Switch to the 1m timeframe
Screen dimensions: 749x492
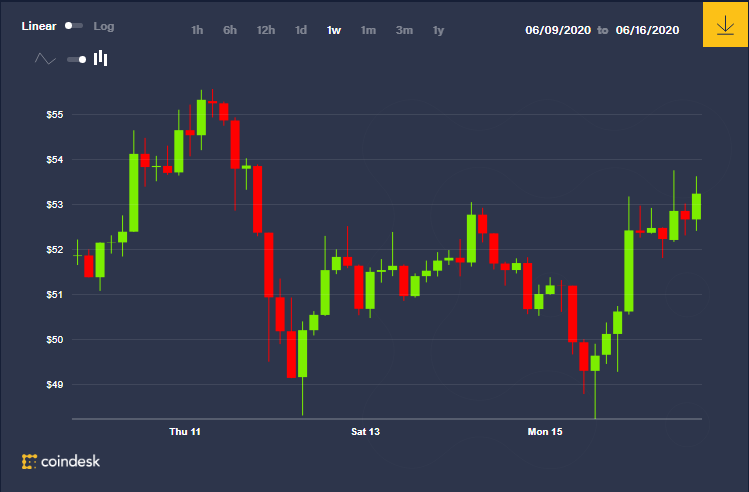coord(368,30)
